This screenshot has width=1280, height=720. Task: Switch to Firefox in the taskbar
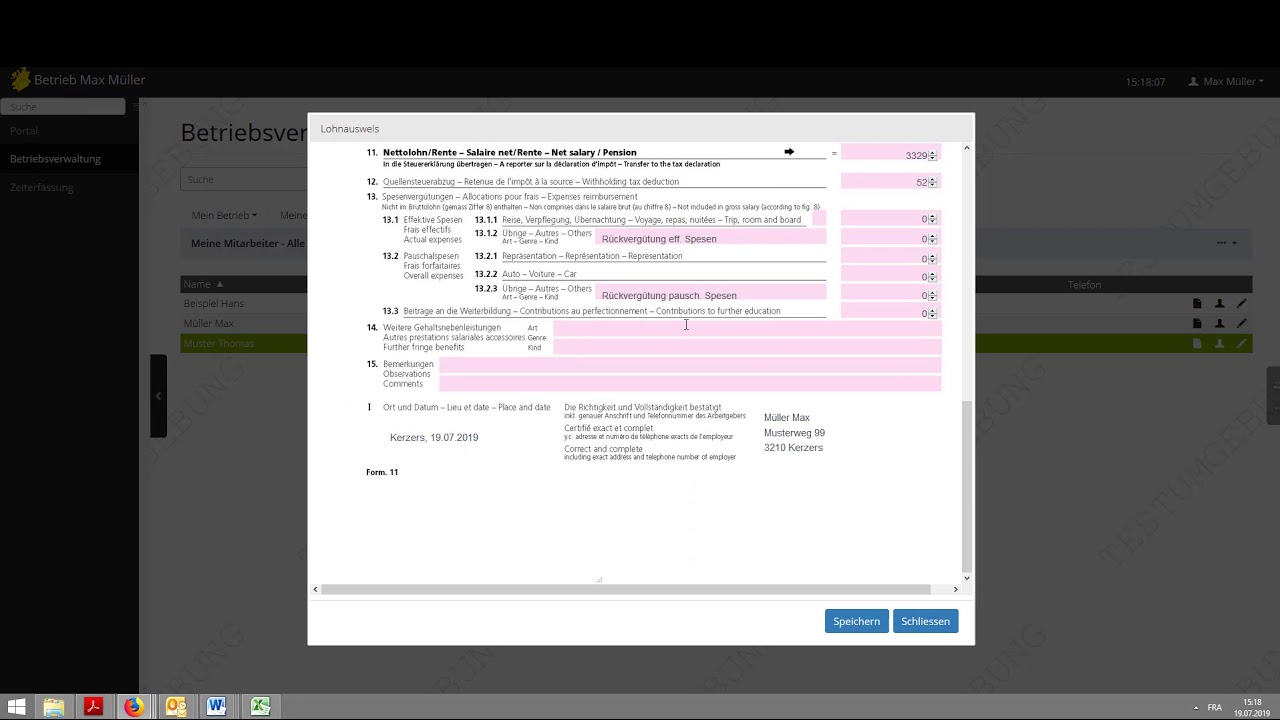tap(134, 707)
